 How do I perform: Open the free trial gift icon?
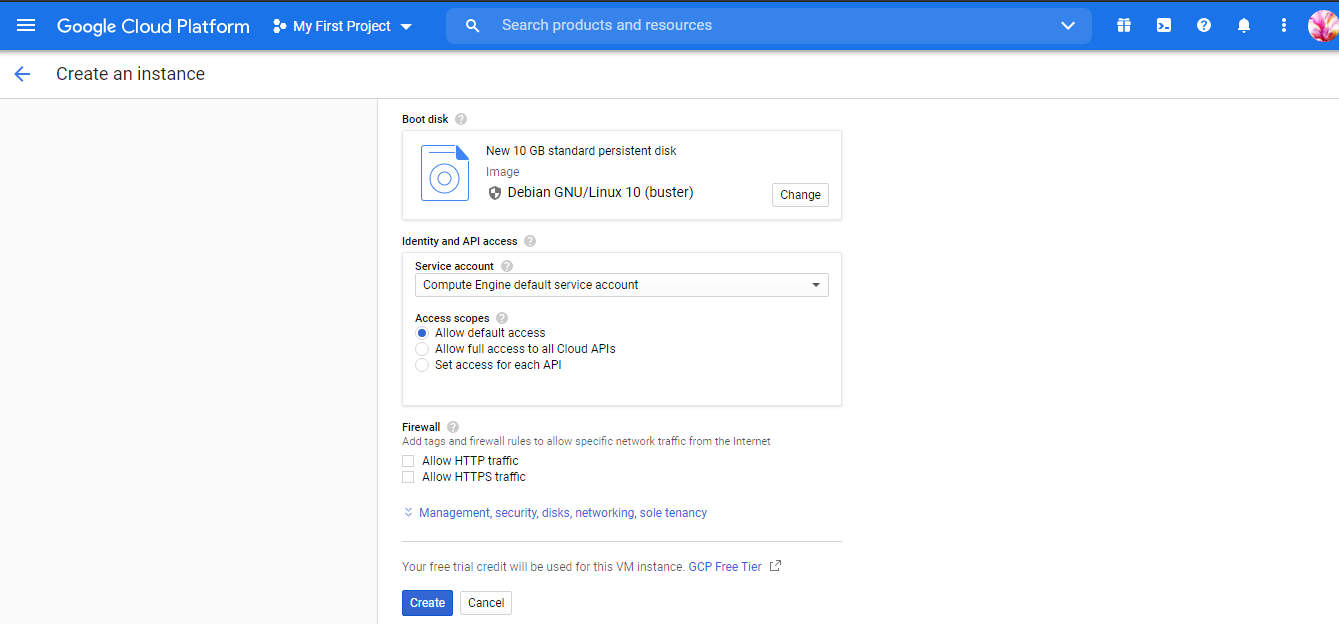tap(1124, 26)
